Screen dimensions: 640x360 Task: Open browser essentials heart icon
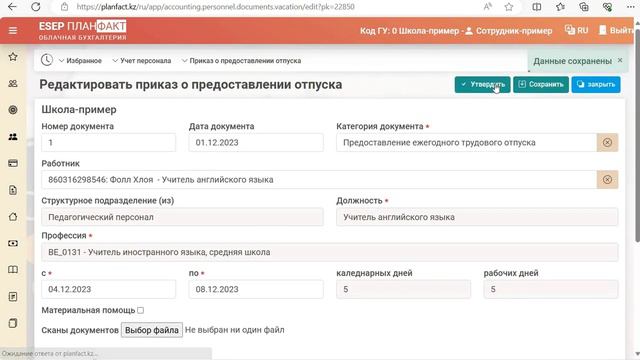coord(607,7)
